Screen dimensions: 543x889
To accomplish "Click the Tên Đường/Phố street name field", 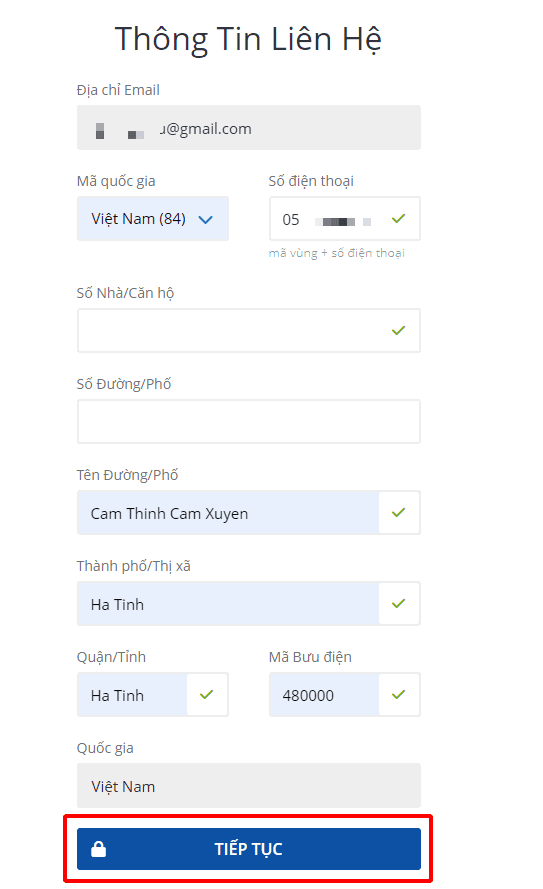I will tap(249, 513).
